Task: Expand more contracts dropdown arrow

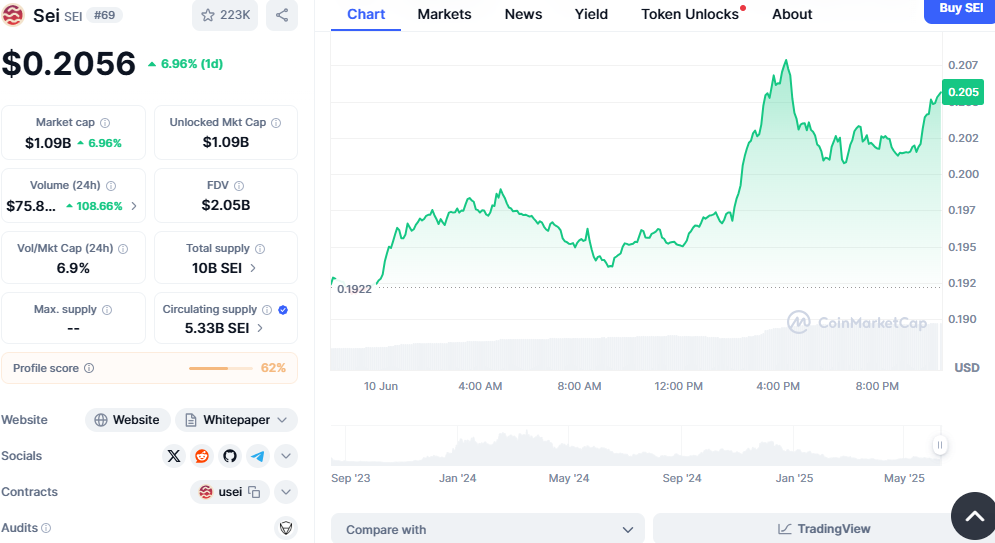Action: 286,492
